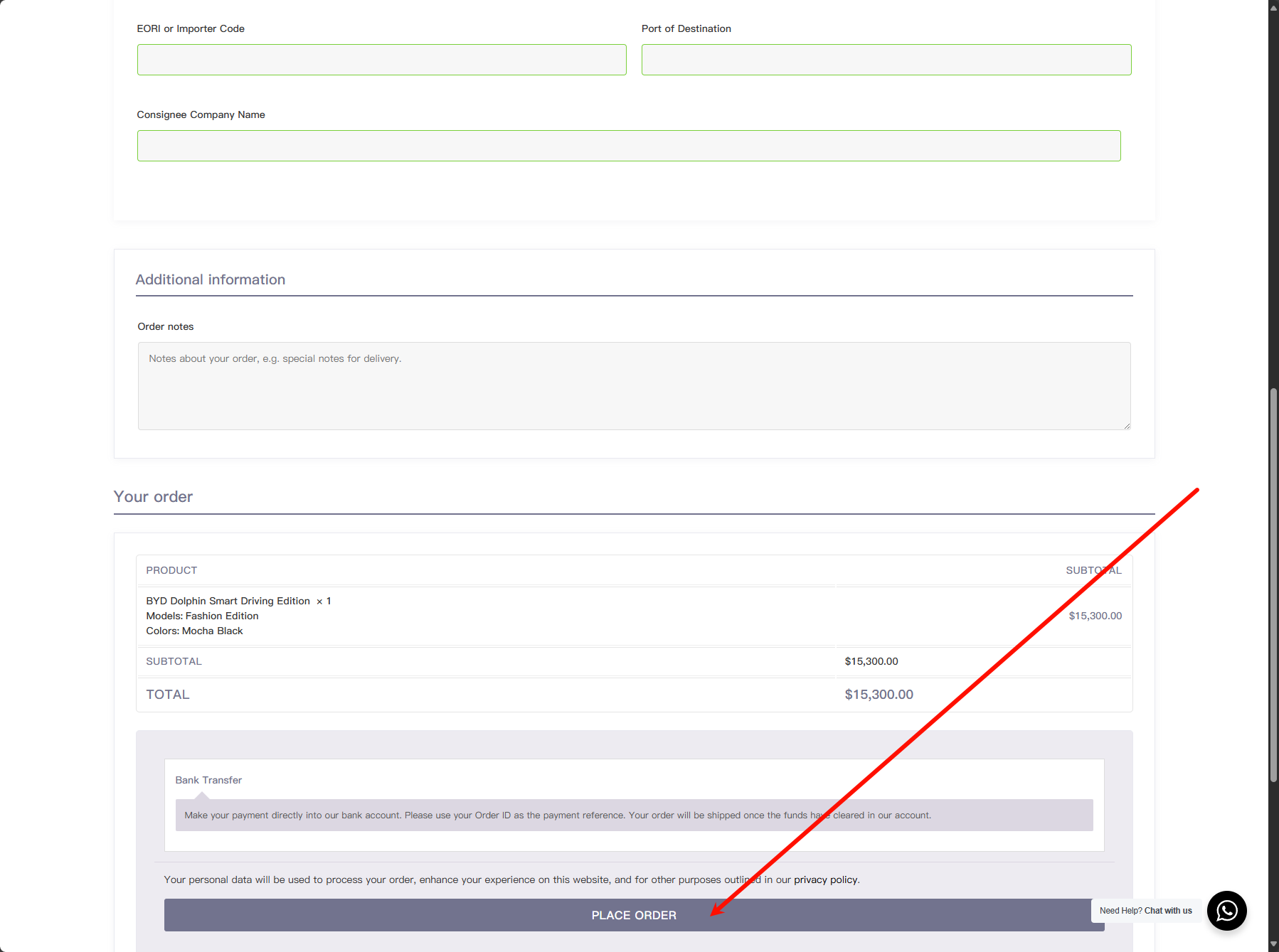Image resolution: width=1279 pixels, height=952 pixels.
Task: Click the Your order heading
Action: [x=153, y=496]
